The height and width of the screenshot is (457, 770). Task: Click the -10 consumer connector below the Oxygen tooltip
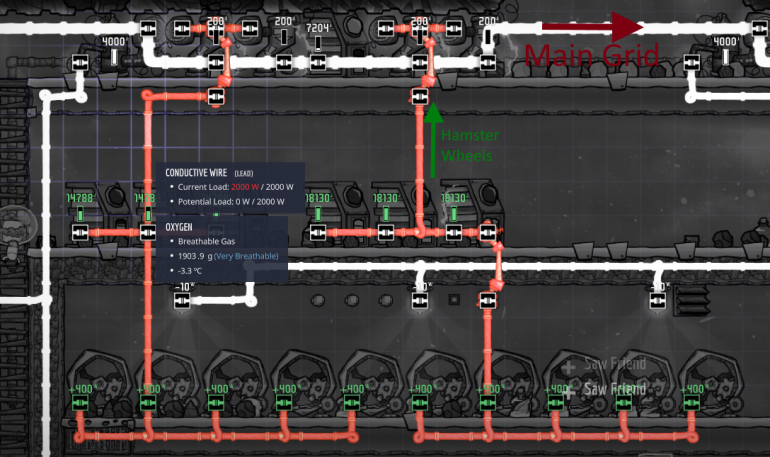[x=182, y=300]
